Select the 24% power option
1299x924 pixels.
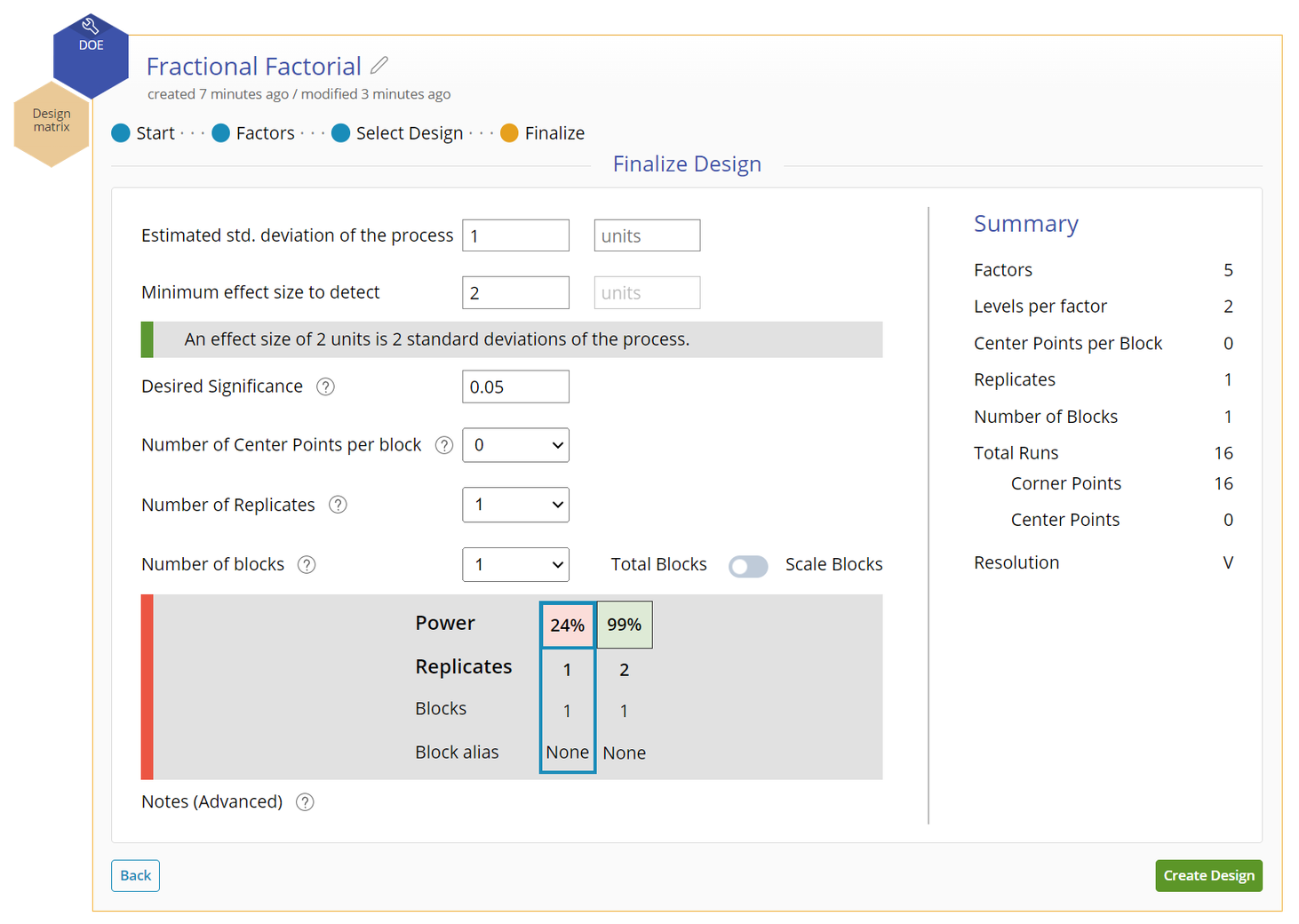click(x=567, y=625)
